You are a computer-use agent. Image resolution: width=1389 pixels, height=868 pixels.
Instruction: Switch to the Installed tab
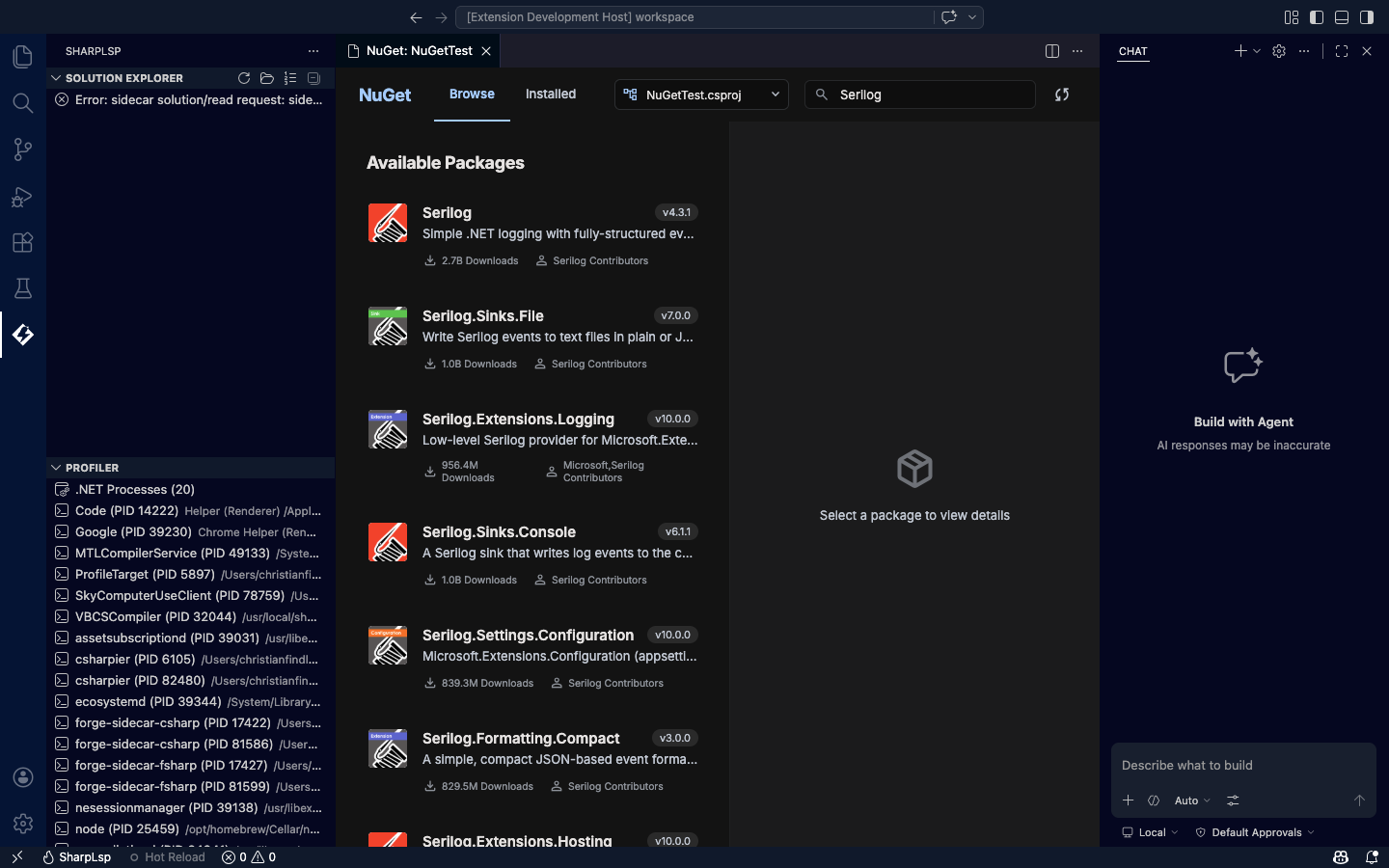[551, 95]
